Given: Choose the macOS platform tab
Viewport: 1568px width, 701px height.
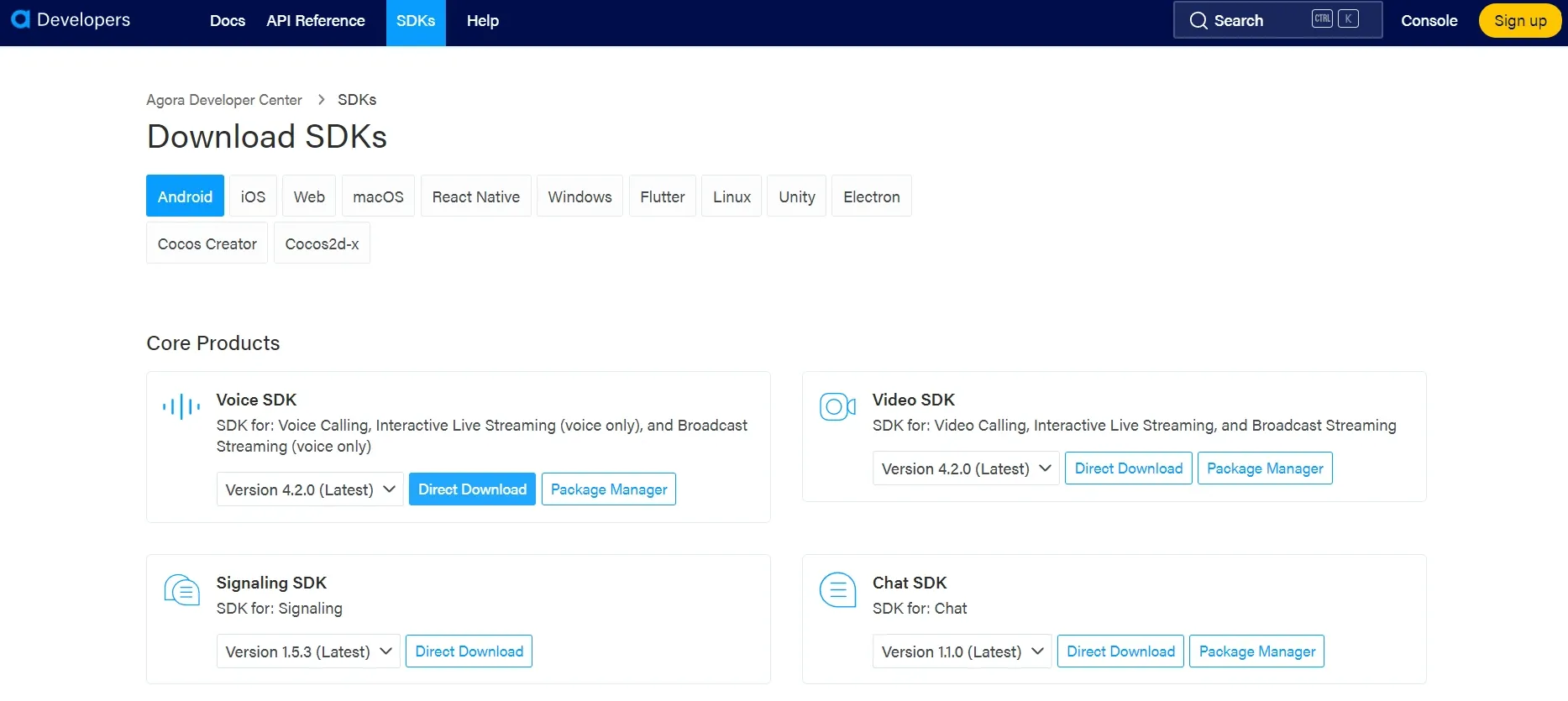Looking at the screenshot, I should click(378, 196).
